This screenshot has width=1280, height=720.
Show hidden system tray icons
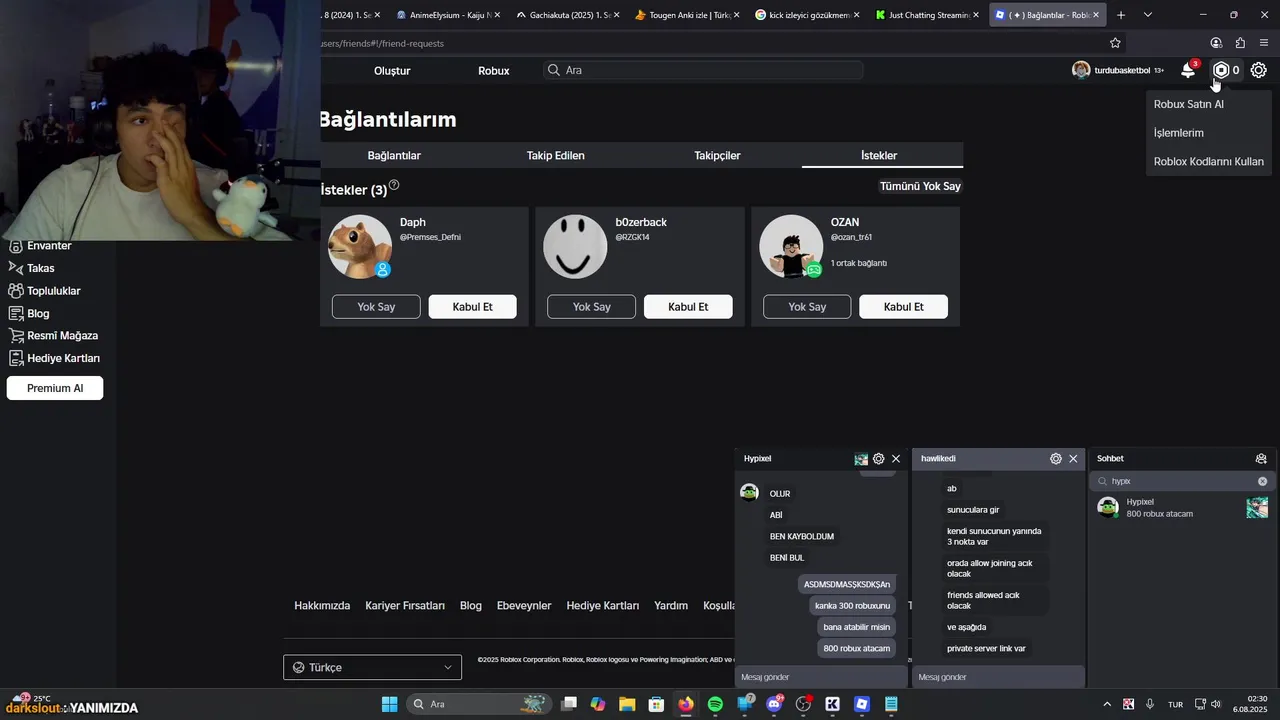(x=1107, y=704)
